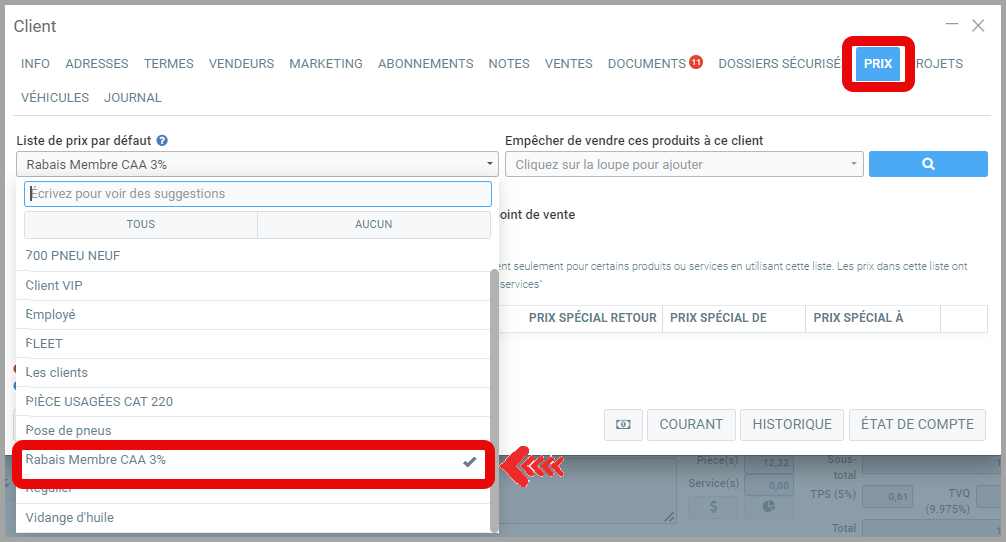The height and width of the screenshot is (542, 1006).
Task: Click the price list vertical scrollbar
Action: coord(494,400)
